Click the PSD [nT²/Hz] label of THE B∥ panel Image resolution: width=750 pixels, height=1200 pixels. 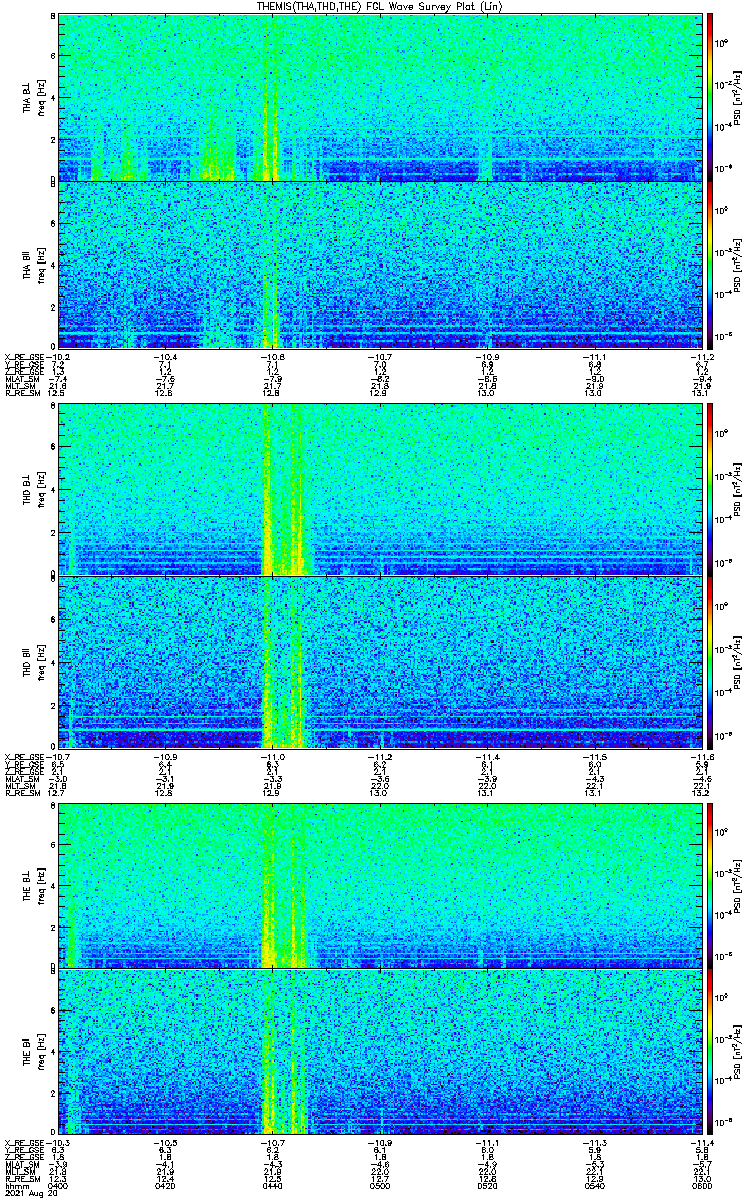737,1053
